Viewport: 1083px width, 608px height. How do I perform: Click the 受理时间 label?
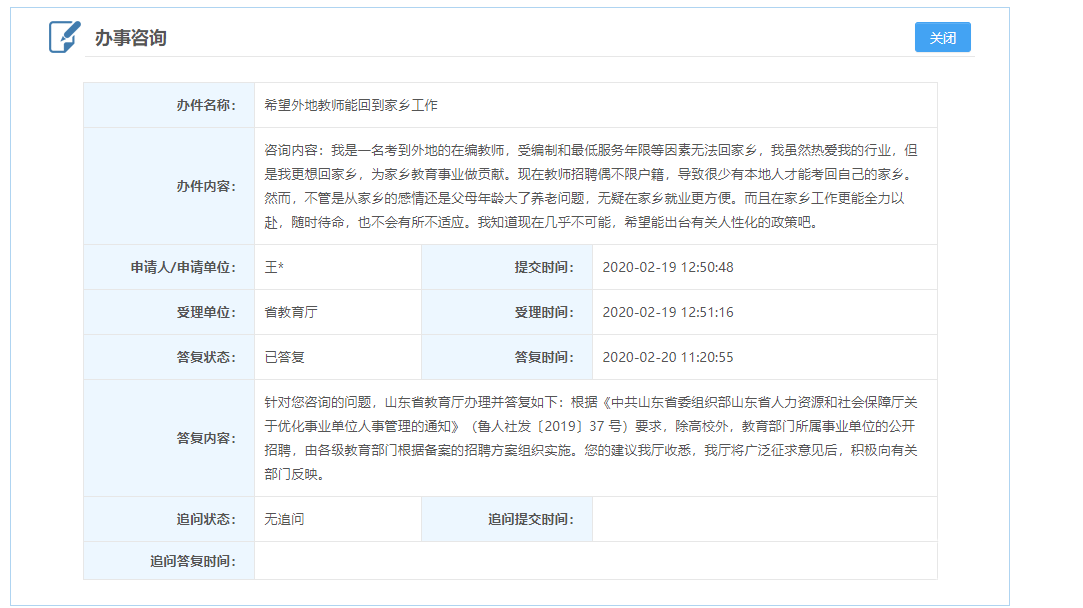[544, 312]
